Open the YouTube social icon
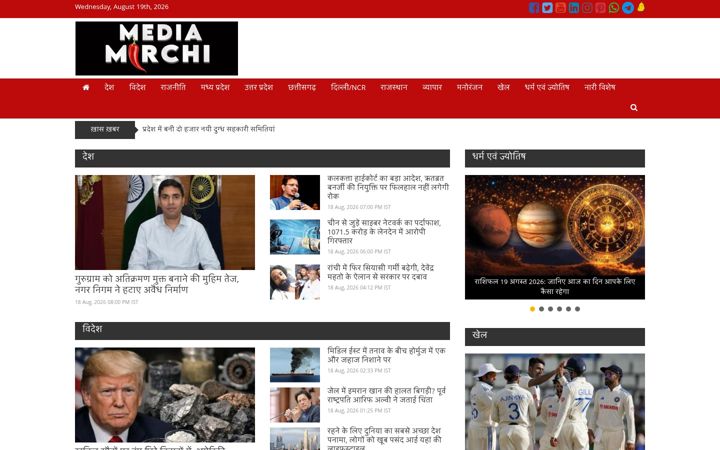The height and width of the screenshot is (450, 720). point(560,8)
